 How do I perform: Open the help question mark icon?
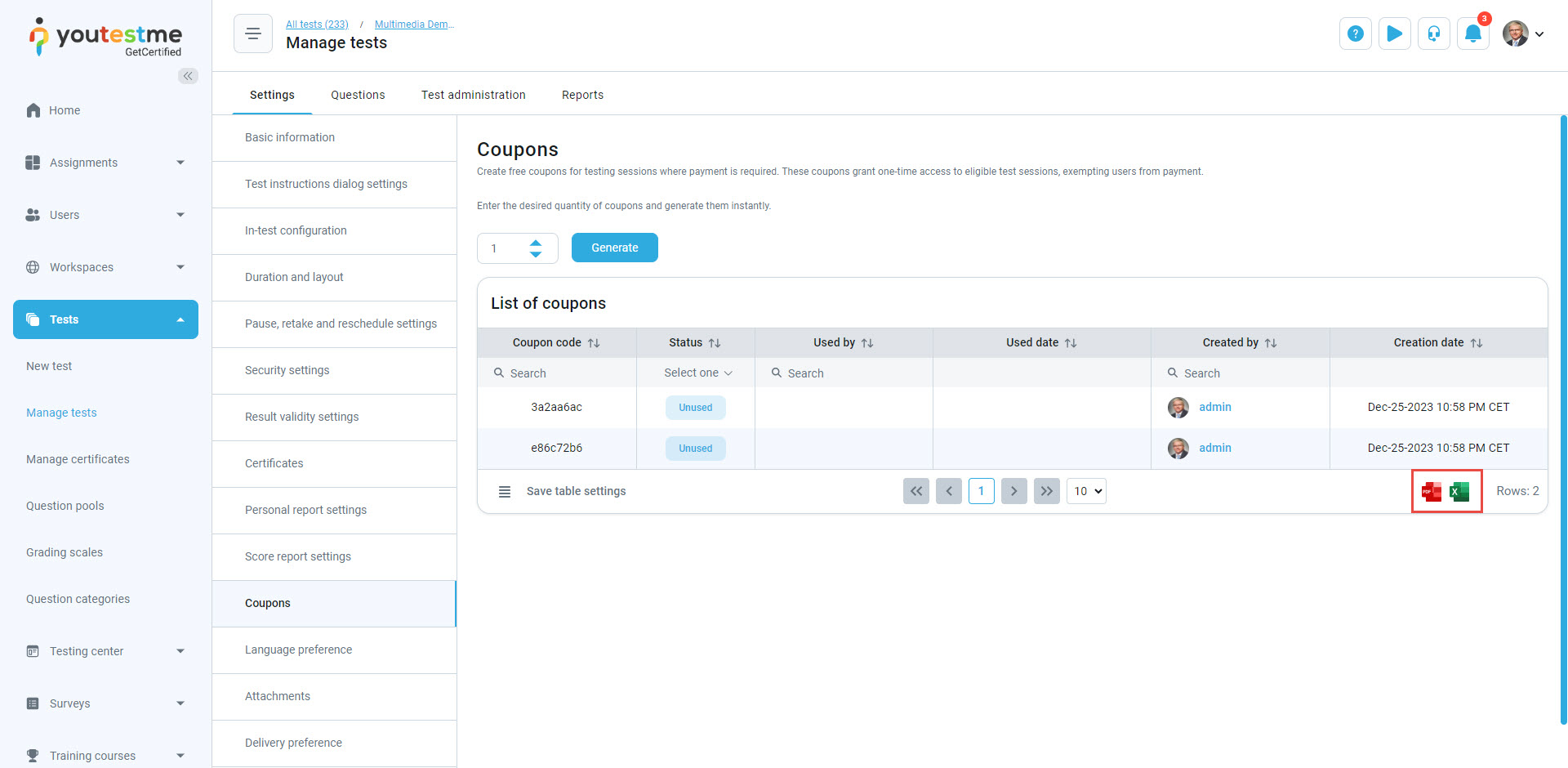[x=1355, y=33]
